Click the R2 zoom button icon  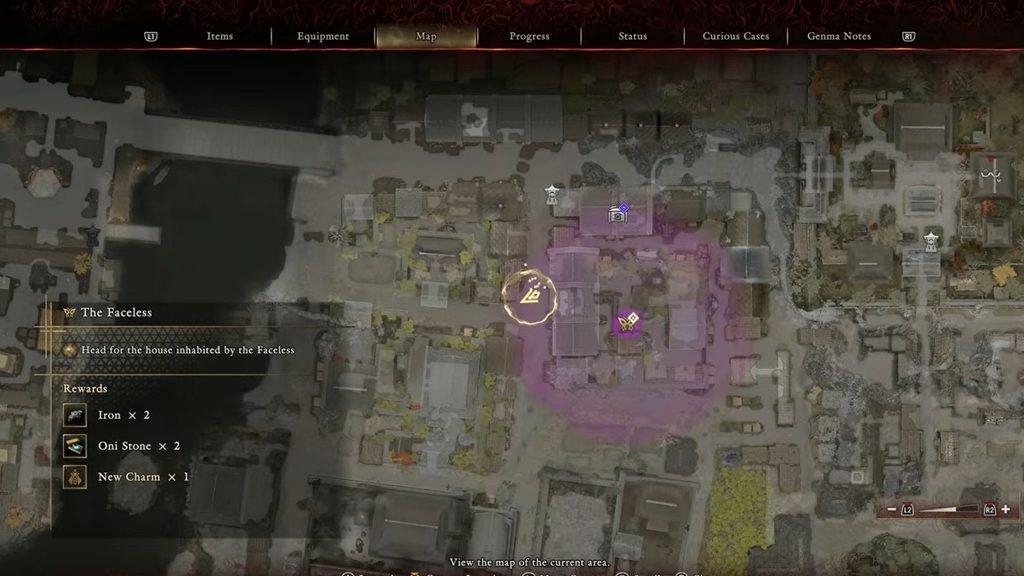click(989, 509)
